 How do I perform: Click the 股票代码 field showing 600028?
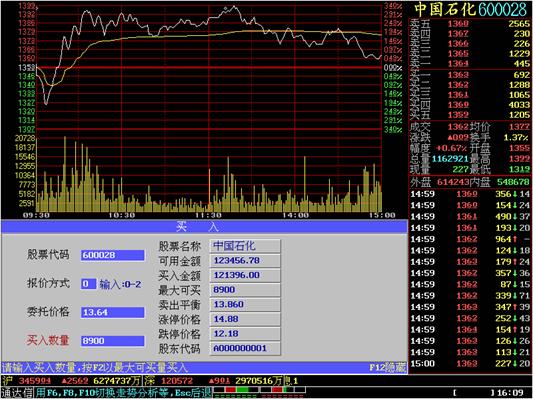113,255
